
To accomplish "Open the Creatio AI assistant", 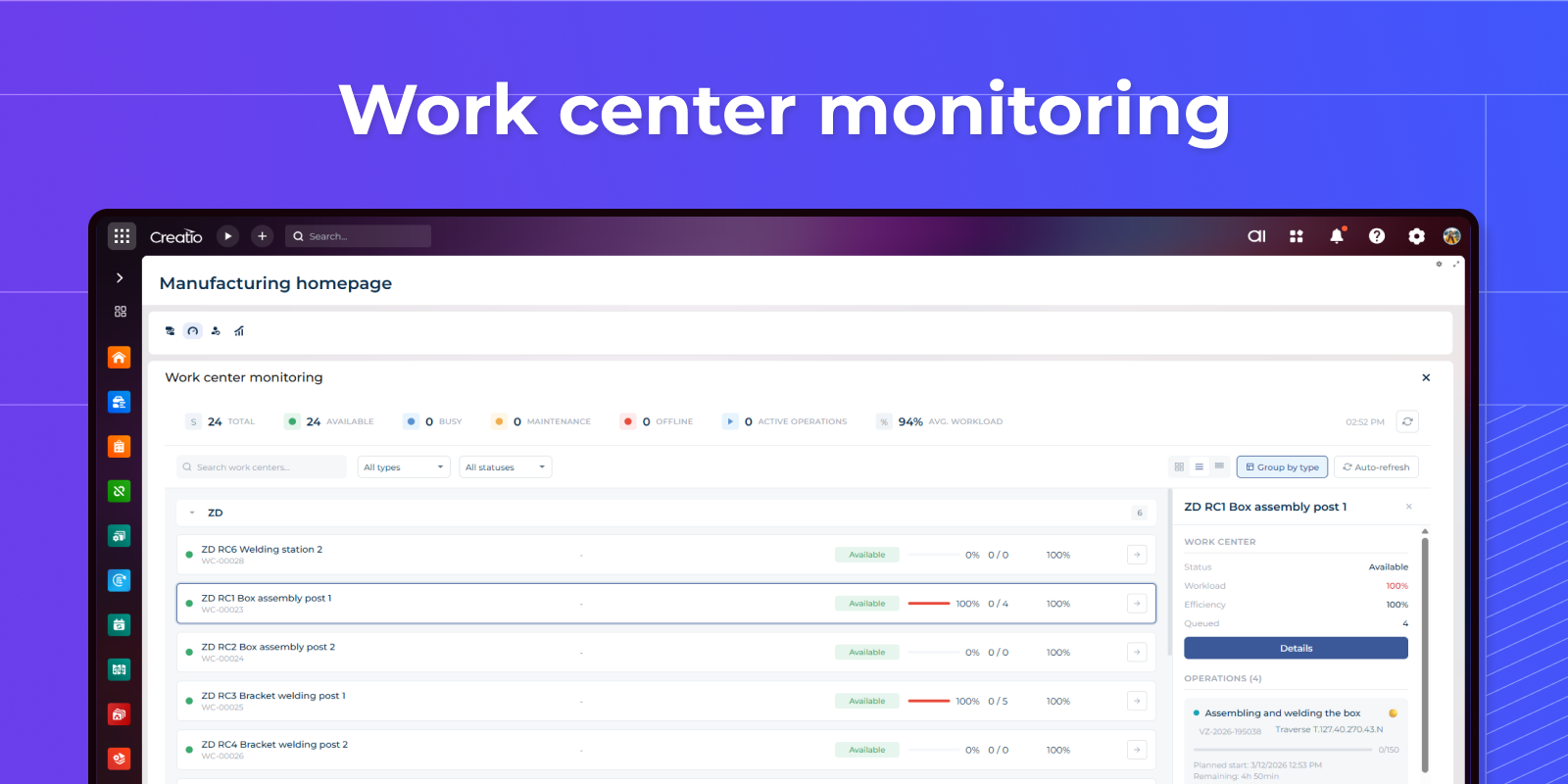I will pos(1256,236).
